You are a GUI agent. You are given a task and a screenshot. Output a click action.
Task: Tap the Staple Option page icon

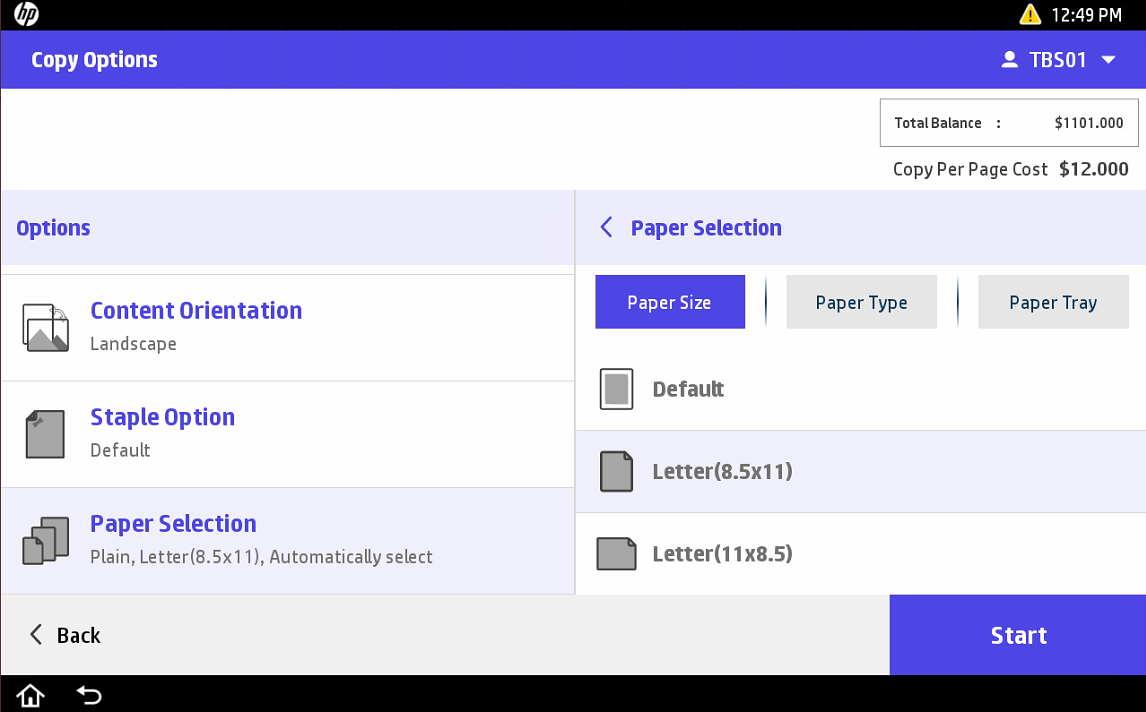[x=45, y=434]
